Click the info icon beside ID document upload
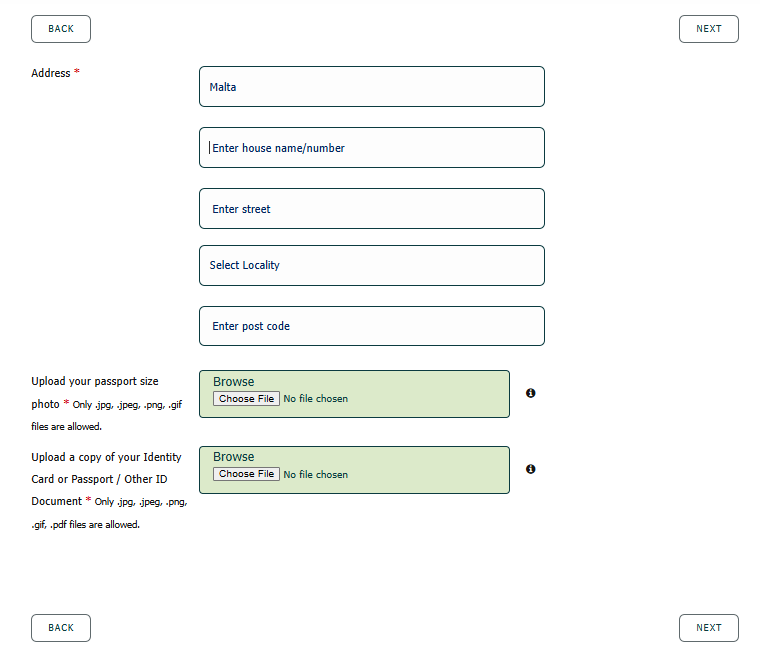The height and width of the screenshot is (656, 760). tap(530, 469)
